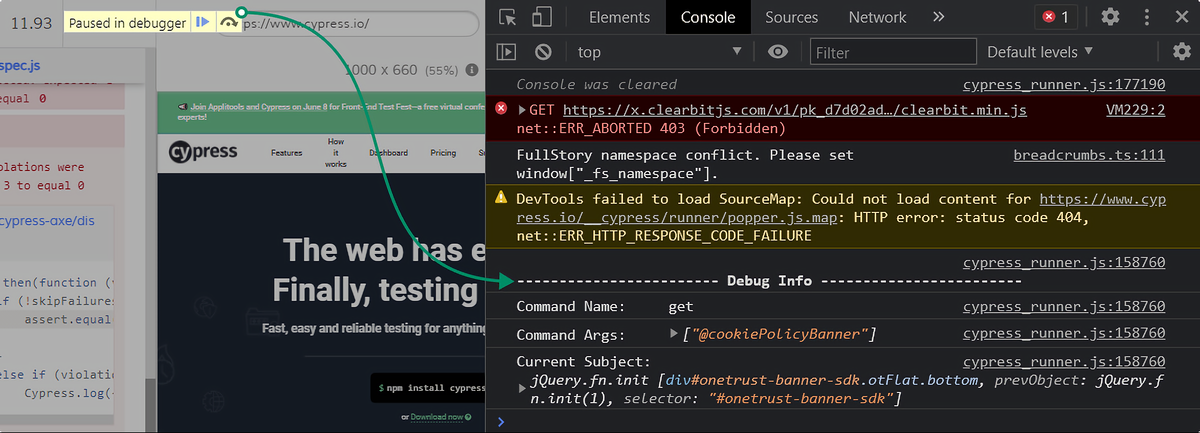
Task: Clear the console
Action: pyautogui.click(x=543, y=51)
